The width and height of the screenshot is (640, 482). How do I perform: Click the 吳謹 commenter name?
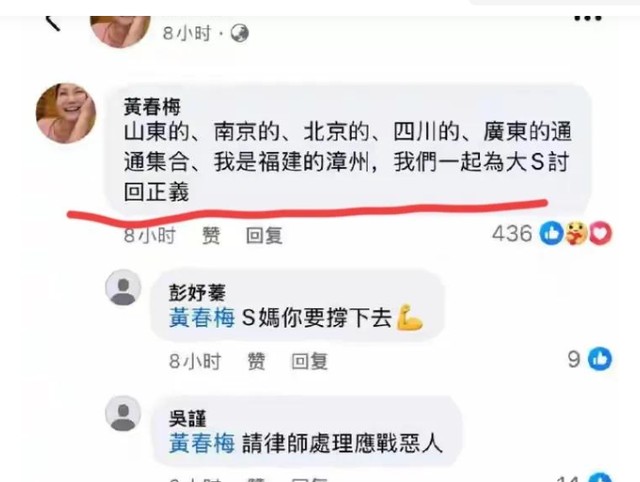[x=188, y=419]
